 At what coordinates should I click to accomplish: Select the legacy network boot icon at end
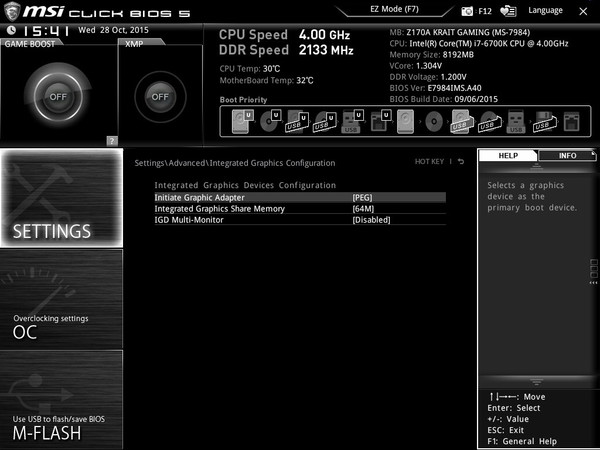(x=572, y=122)
